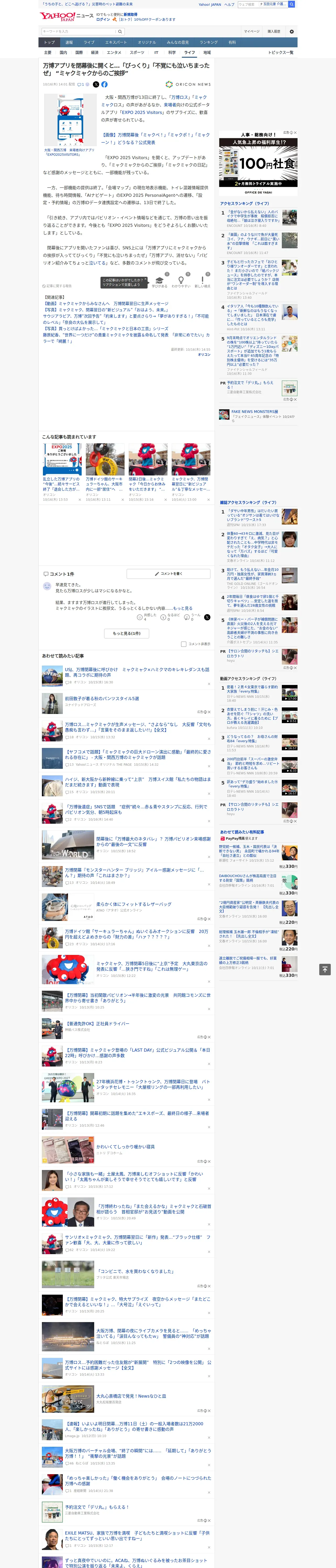Dismiss 独立した万博アプリ recommended card

point(80,499)
